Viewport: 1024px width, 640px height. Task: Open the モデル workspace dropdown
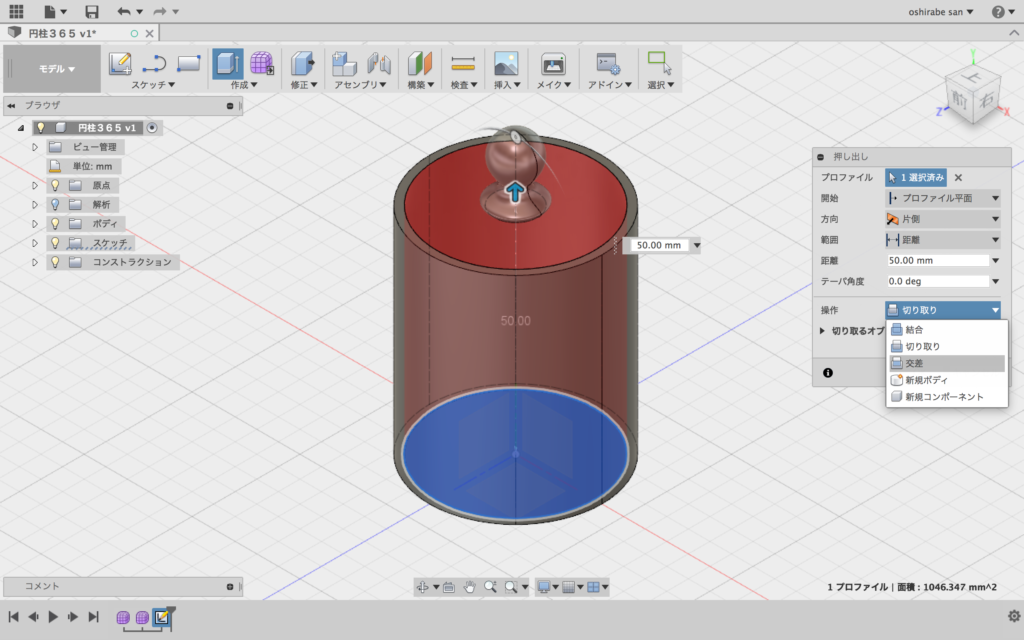pos(56,69)
